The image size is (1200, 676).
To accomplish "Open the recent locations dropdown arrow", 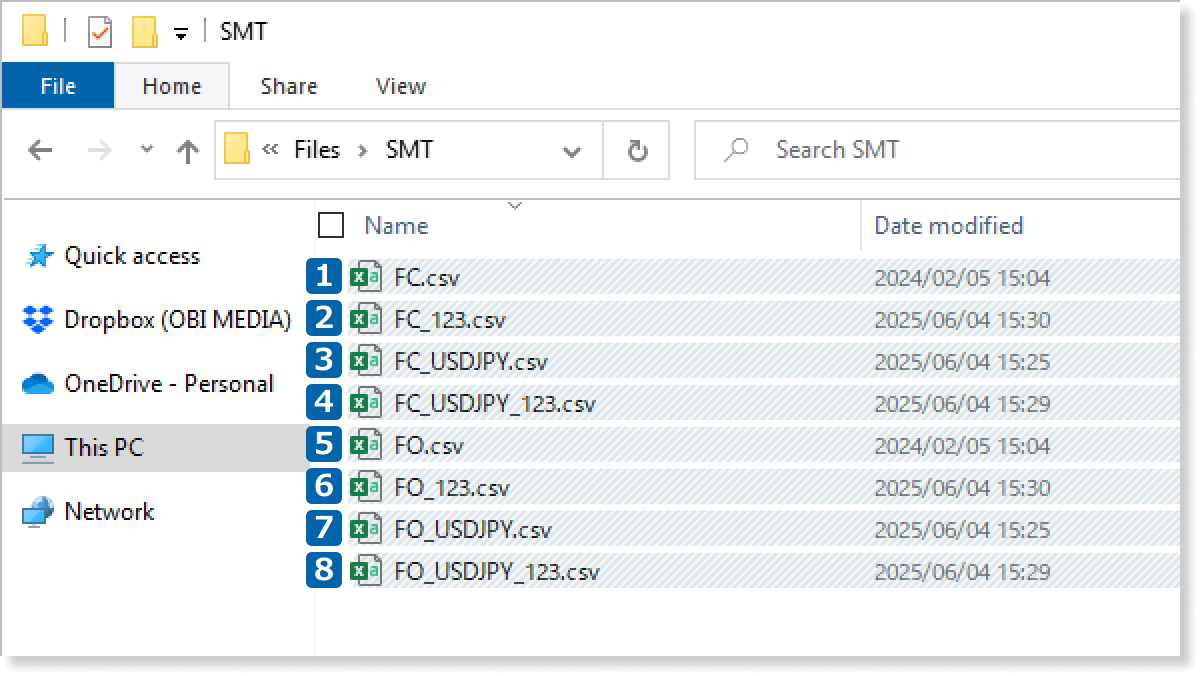I will click(x=147, y=150).
